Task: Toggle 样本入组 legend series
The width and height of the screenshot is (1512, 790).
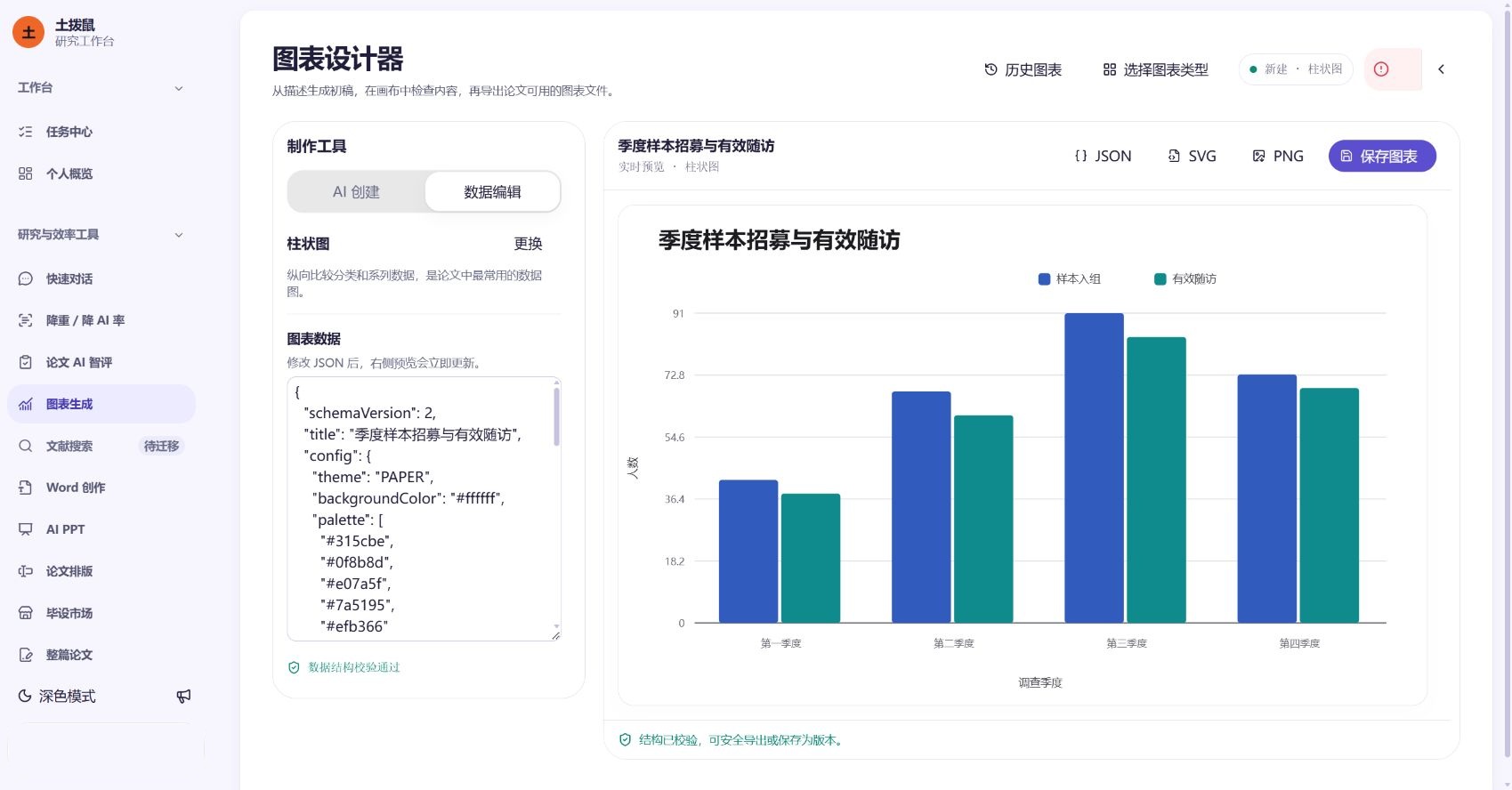Action: [x=1069, y=278]
